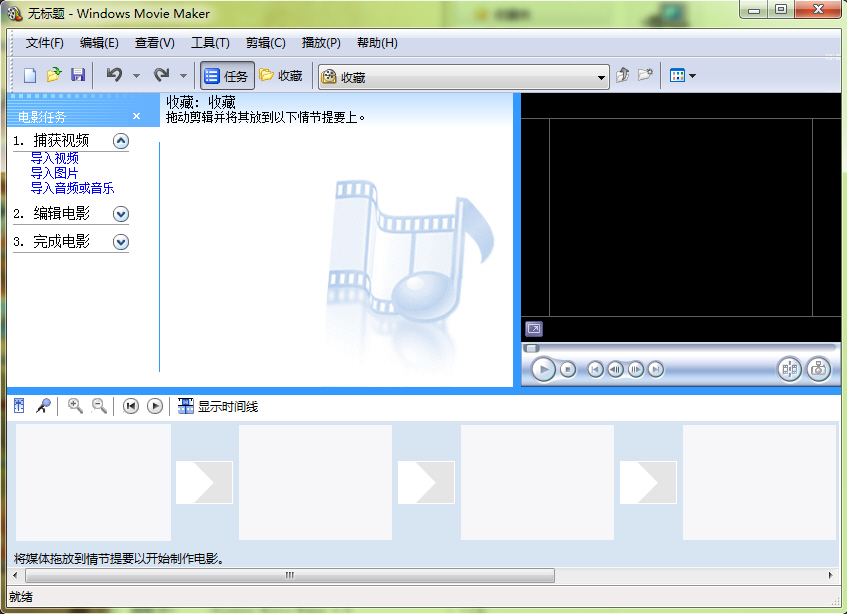Take a picture with the camera icon
The image size is (847, 614).
819,369
